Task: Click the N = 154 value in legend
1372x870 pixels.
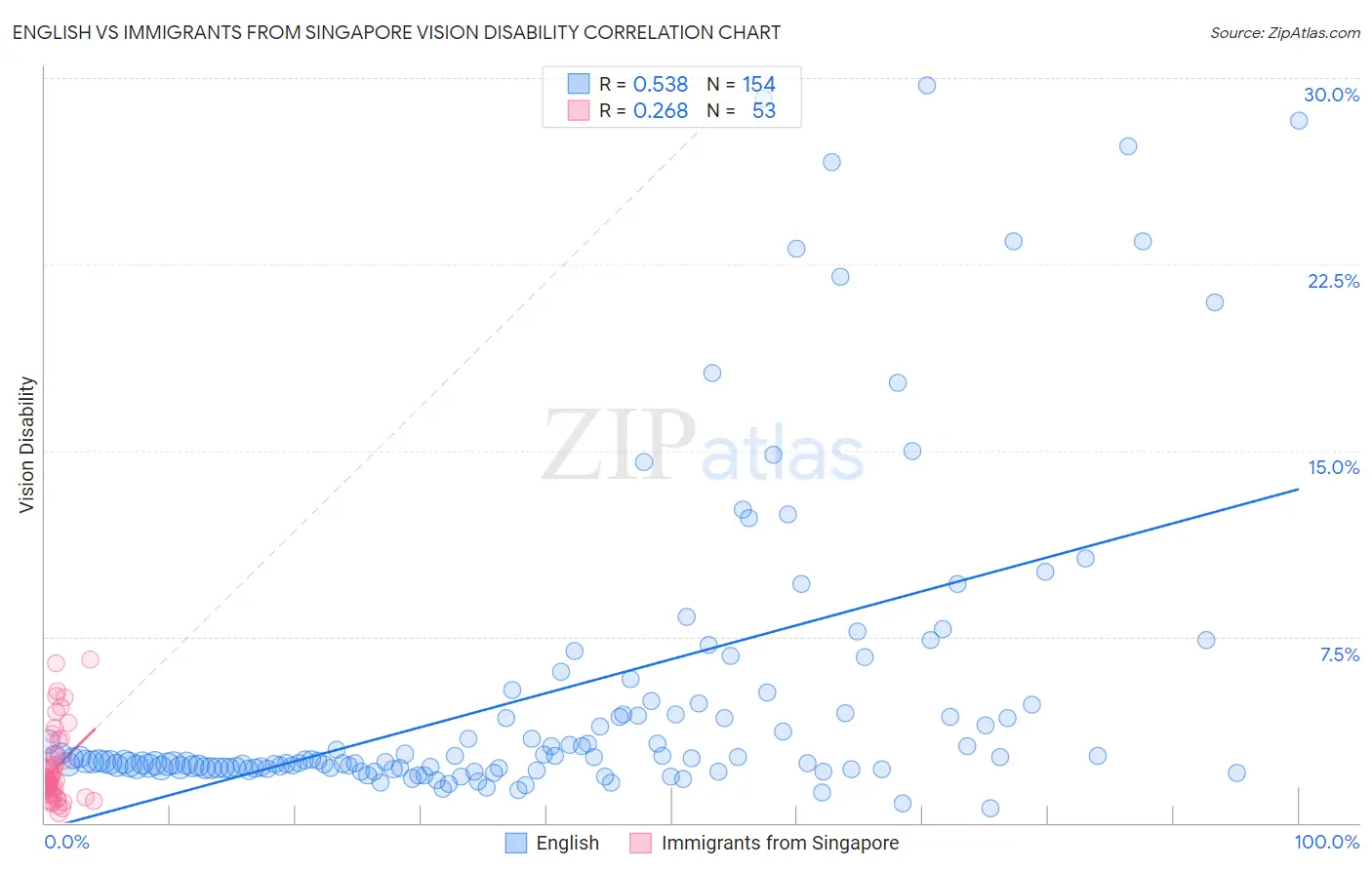Action: [x=742, y=84]
